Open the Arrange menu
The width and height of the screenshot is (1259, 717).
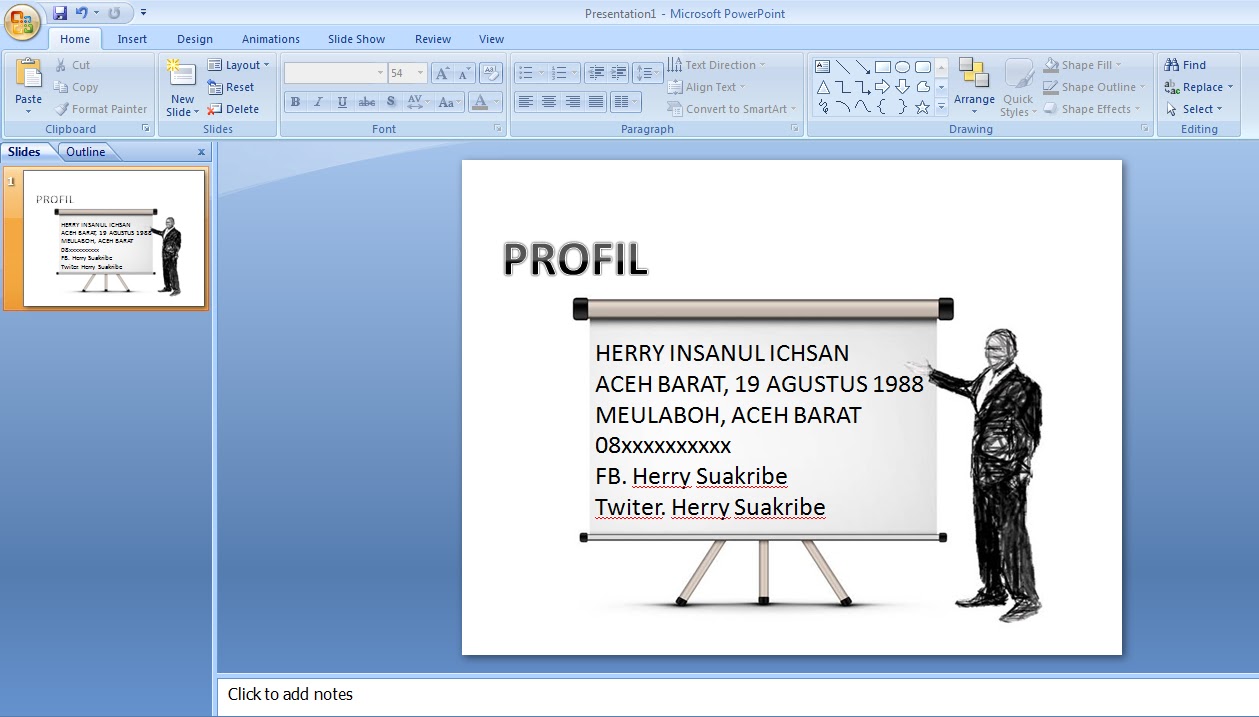click(974, 87)
